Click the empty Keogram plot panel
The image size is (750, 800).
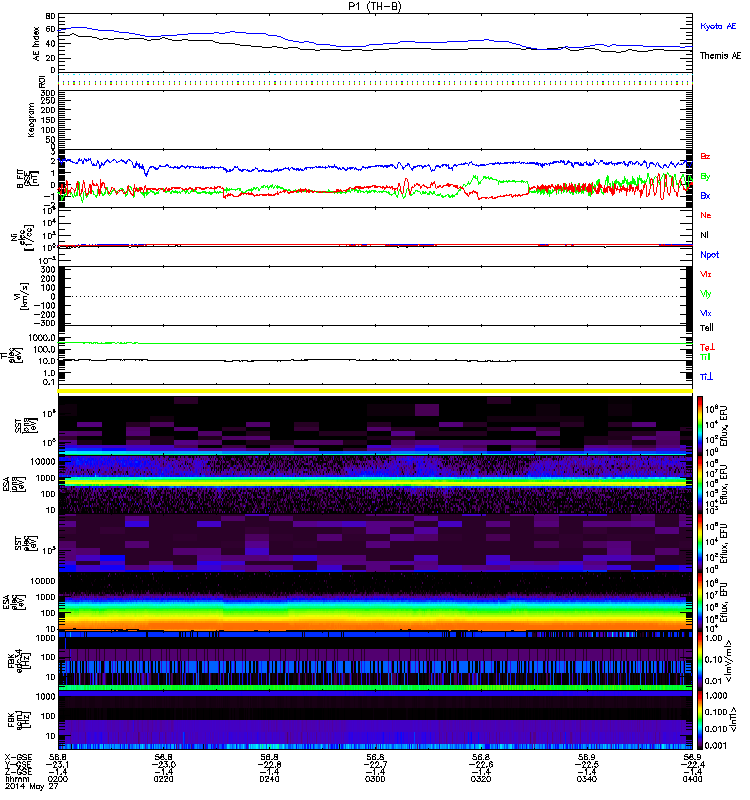pyautogui.click(x=375, y=120)
